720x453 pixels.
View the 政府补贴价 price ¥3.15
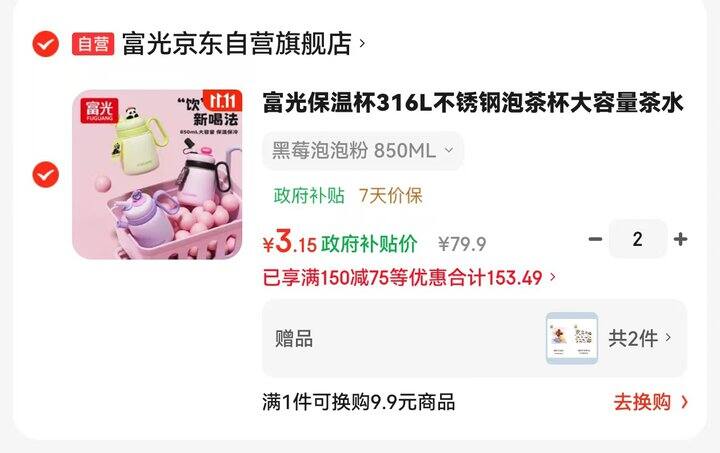(x=340, y=242)
